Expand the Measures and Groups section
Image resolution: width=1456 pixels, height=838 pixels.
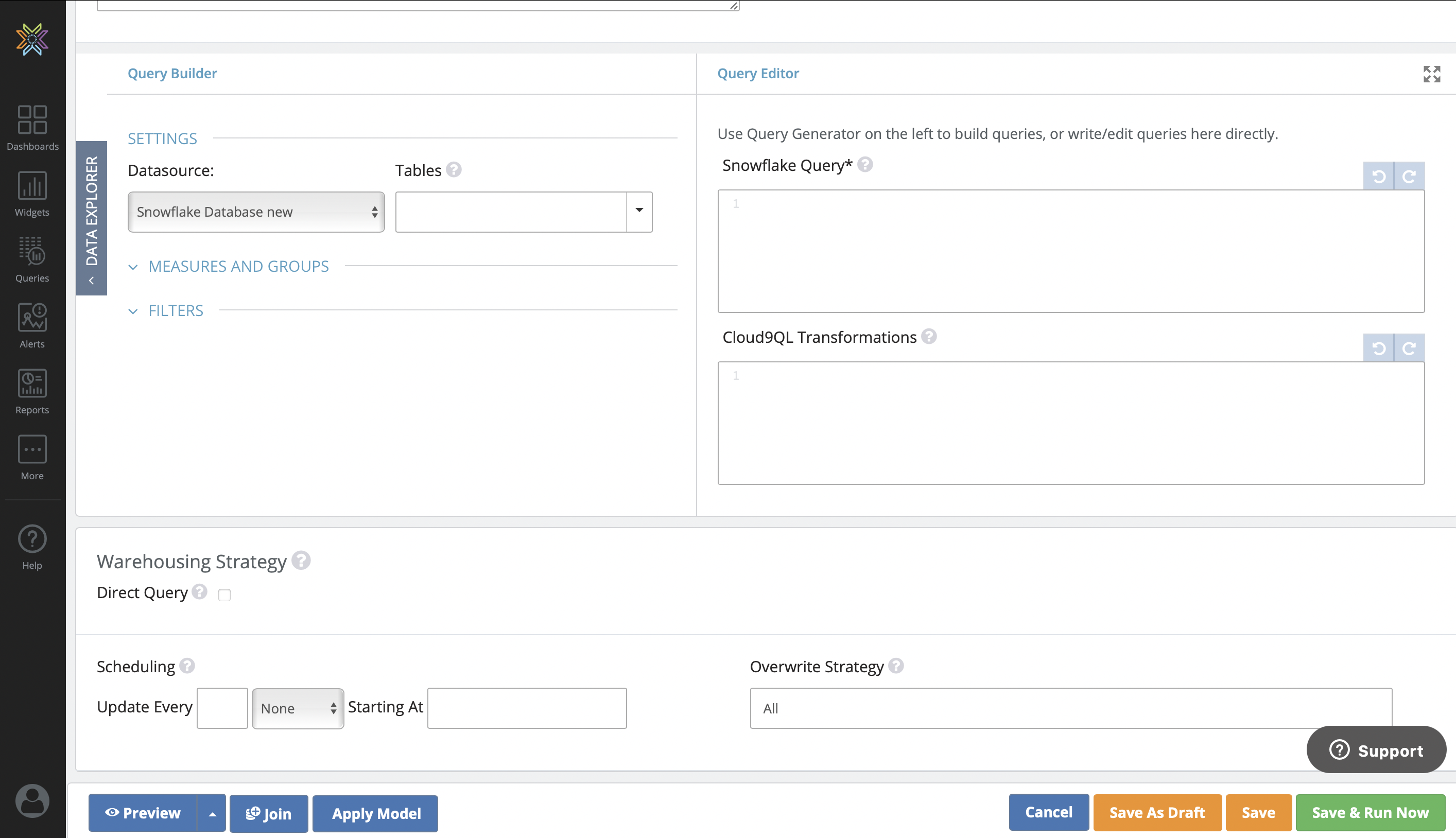(238, 266)
